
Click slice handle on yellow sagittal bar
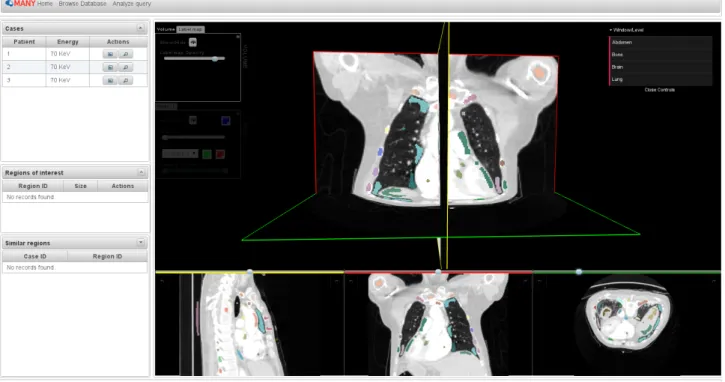pos(250,272)
